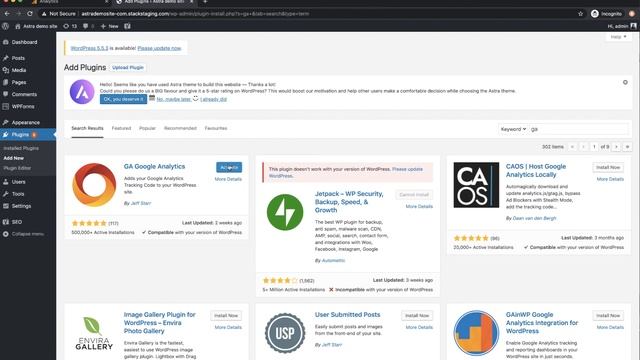
Task: Install GAinWP Google Analytics Integration plugin
Action: 608,316
